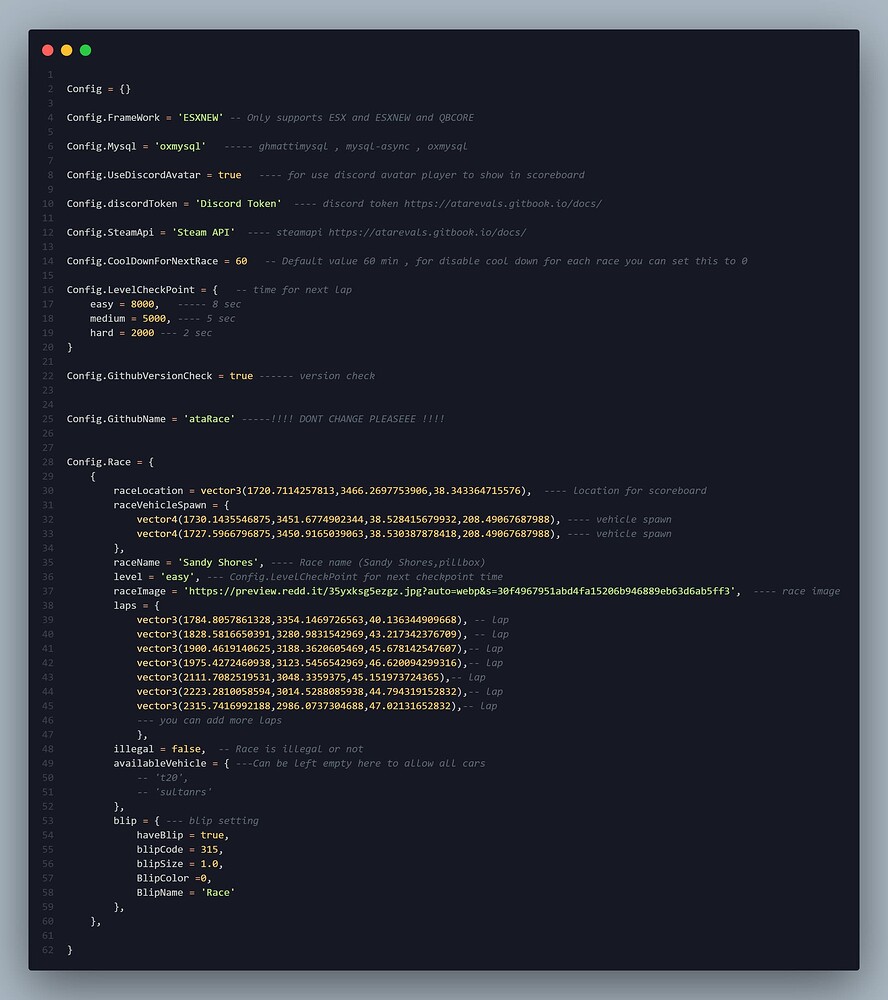The image size is (888, 1000).
Task: Select the 'Discord Token' string
Action: pos(238,203)
